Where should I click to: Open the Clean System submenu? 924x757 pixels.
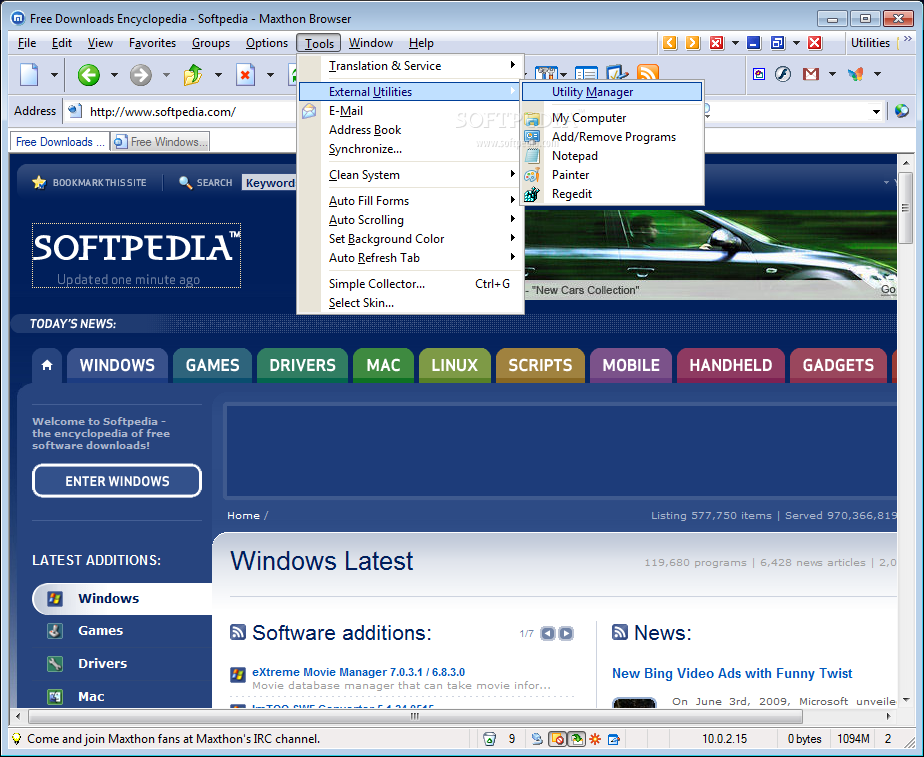coord(411,175)
